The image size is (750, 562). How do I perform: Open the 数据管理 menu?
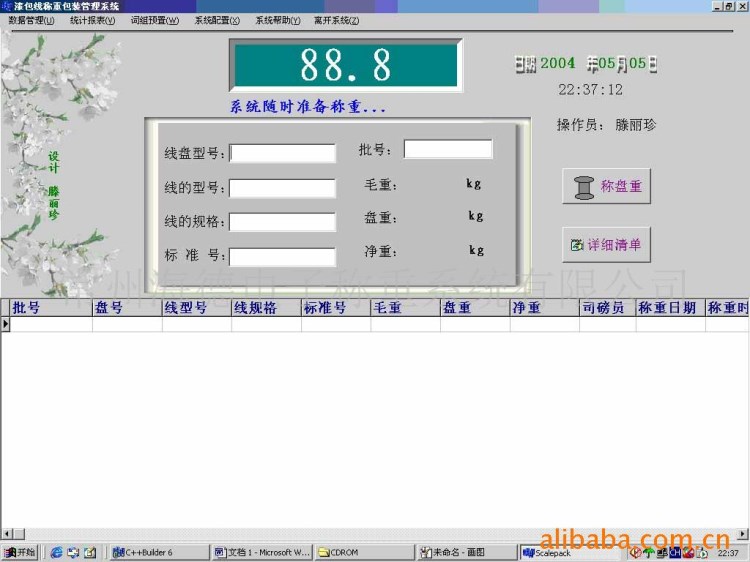pyautogui.click(x=31, y=20)
